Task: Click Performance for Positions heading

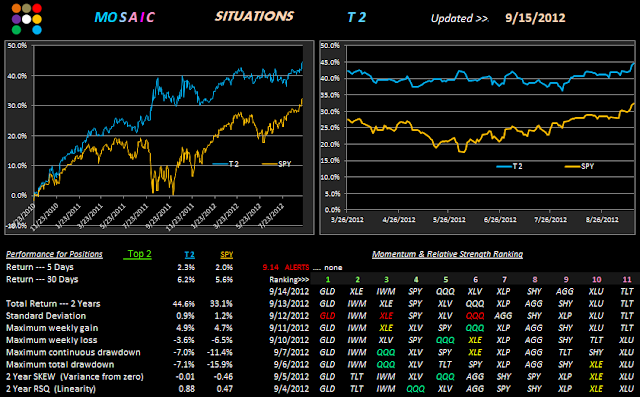Action: (54, 254)
